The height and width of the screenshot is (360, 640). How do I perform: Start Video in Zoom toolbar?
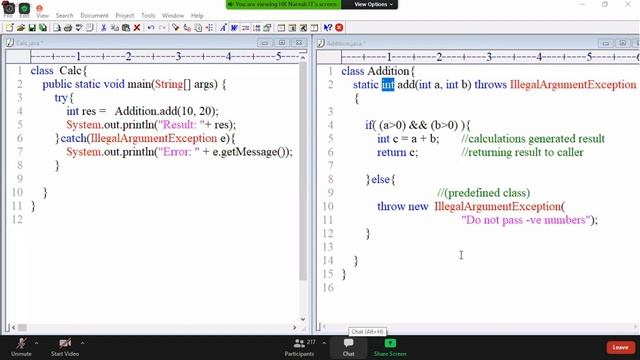point(65,347)
